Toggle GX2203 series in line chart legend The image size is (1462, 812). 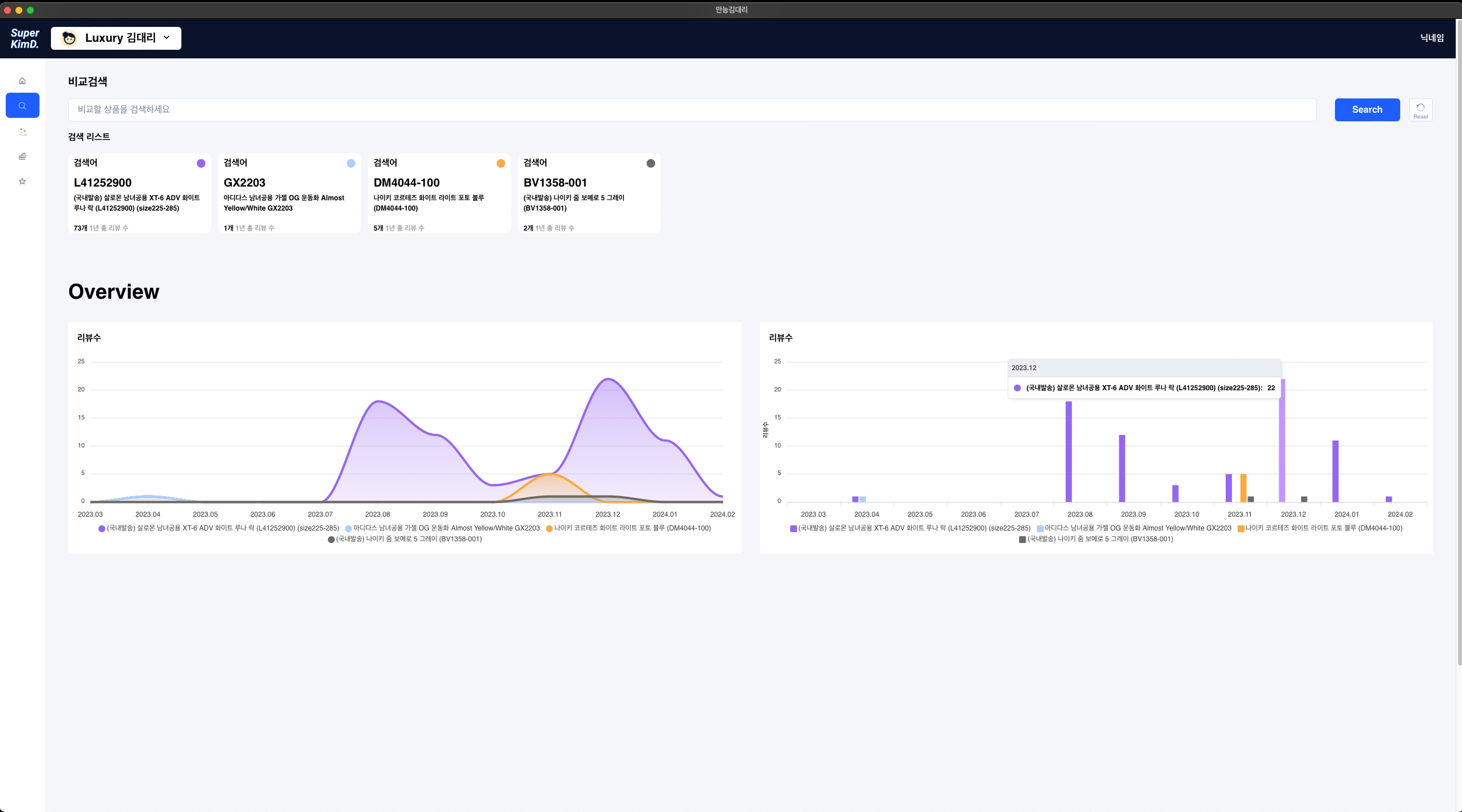[x=443, y=528]
